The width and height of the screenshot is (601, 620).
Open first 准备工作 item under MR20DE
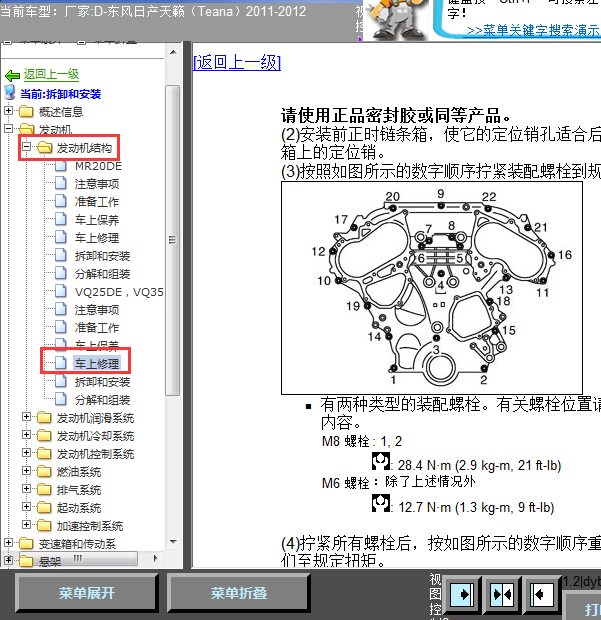coord(97,202)
